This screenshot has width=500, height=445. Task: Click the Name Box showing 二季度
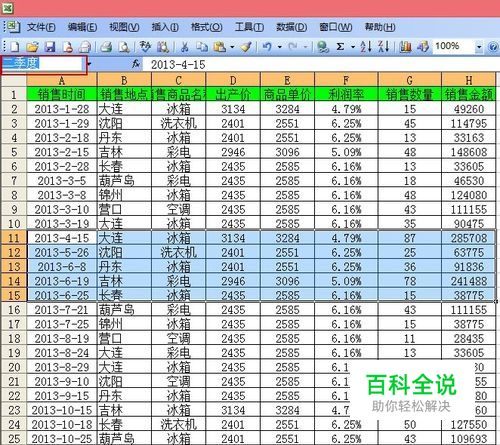click(43, 64)
